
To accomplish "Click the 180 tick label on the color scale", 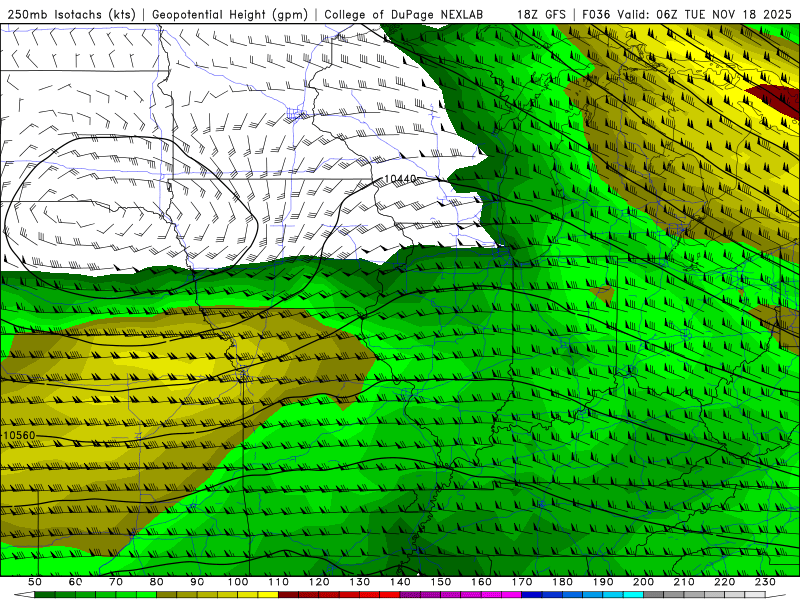I will coord(563,582).
